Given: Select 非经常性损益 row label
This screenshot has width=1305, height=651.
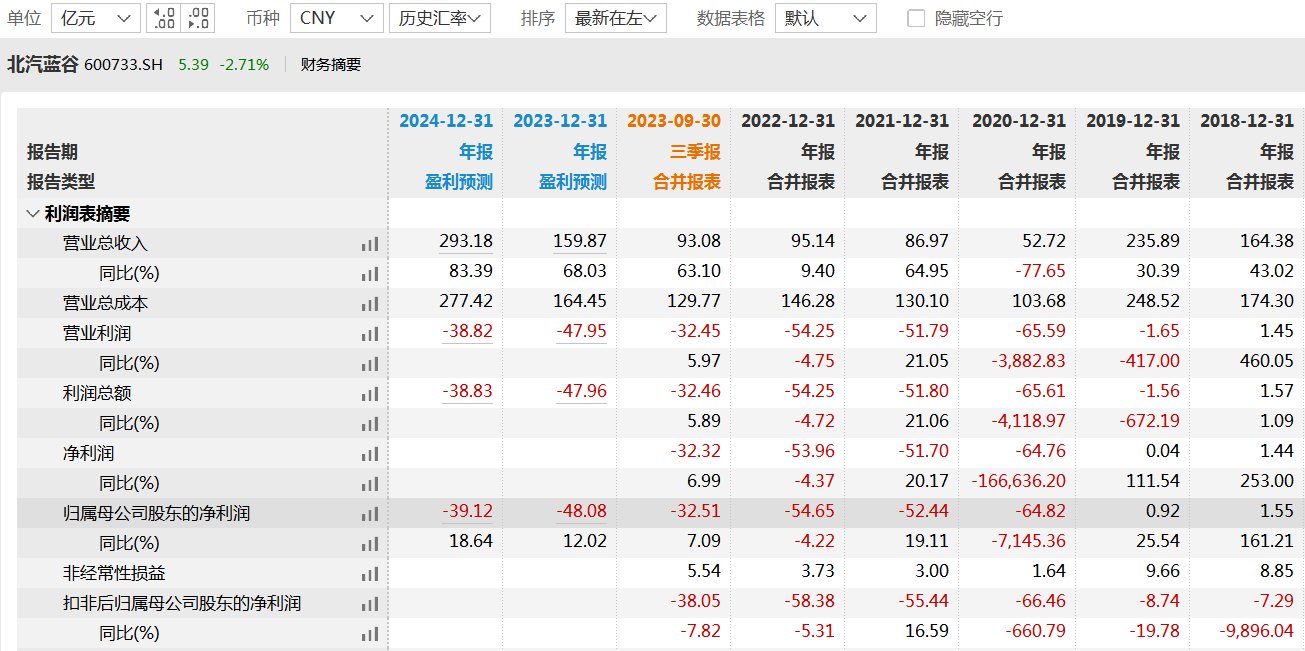Looking at the screenshot, I should 114,573.
